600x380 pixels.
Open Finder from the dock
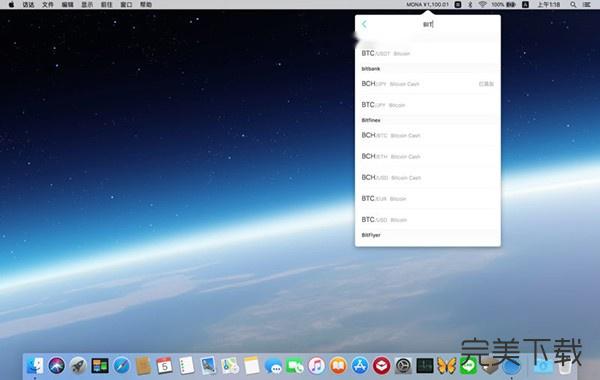coord(35,365)
